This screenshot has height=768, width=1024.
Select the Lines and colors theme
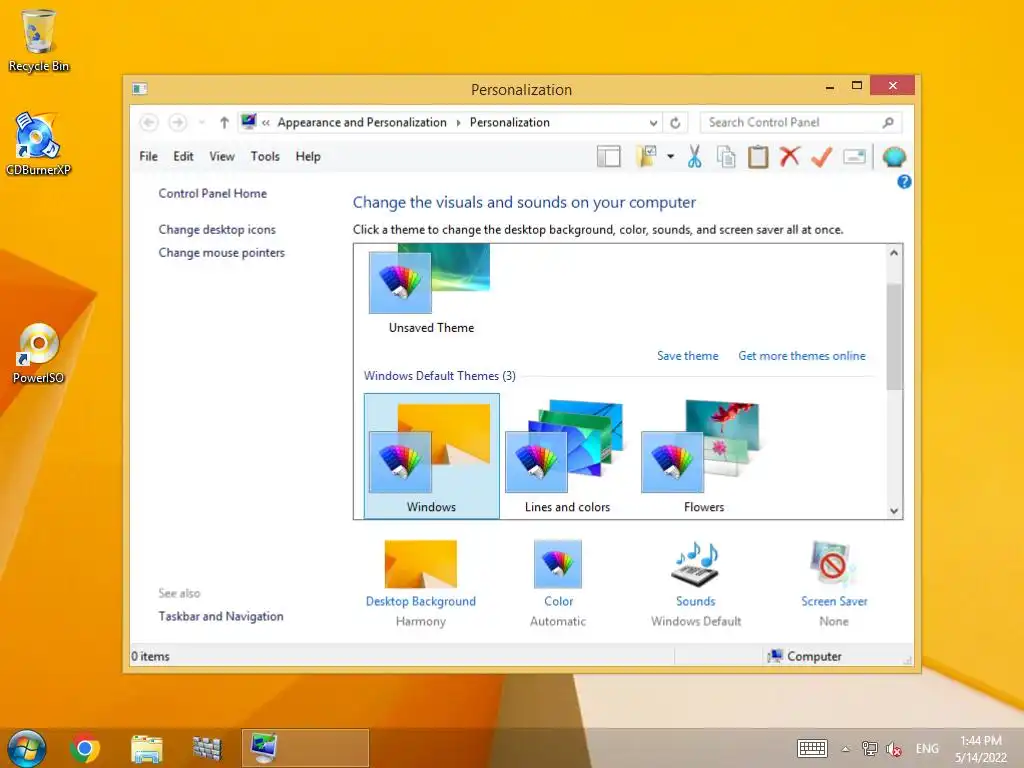(x=567, y=456)
